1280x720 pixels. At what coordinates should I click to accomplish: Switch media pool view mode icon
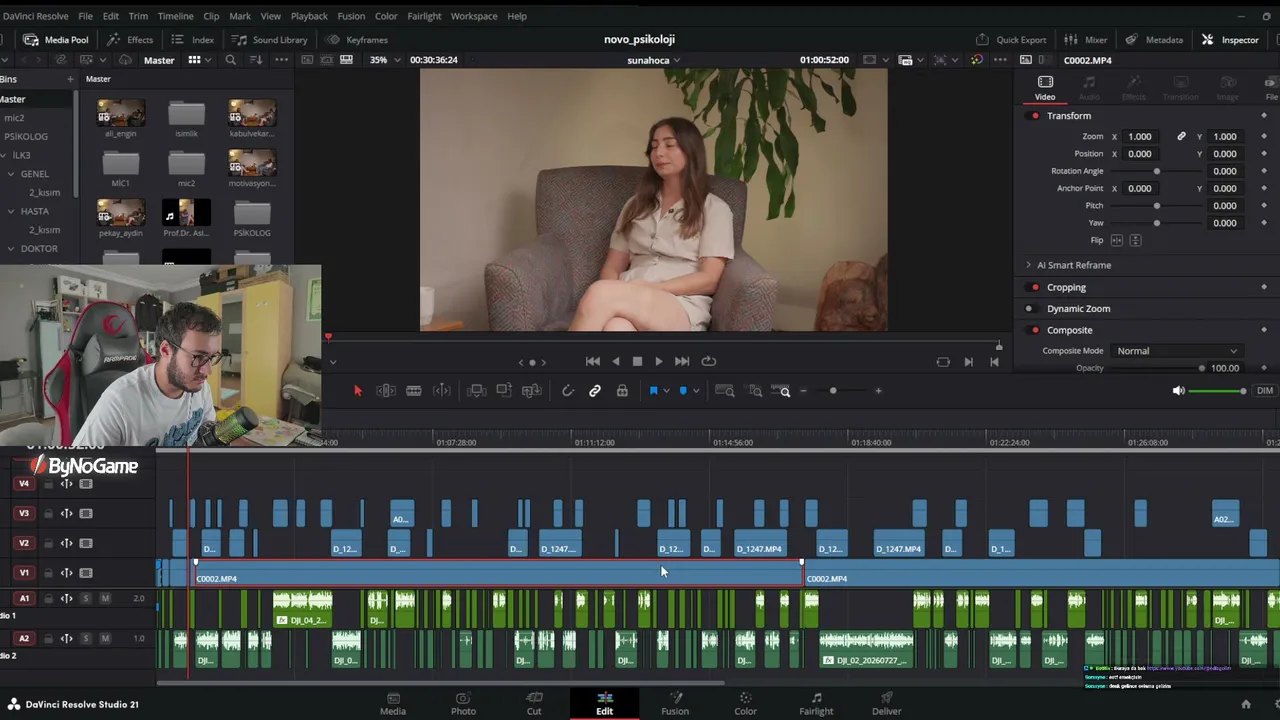194,60
